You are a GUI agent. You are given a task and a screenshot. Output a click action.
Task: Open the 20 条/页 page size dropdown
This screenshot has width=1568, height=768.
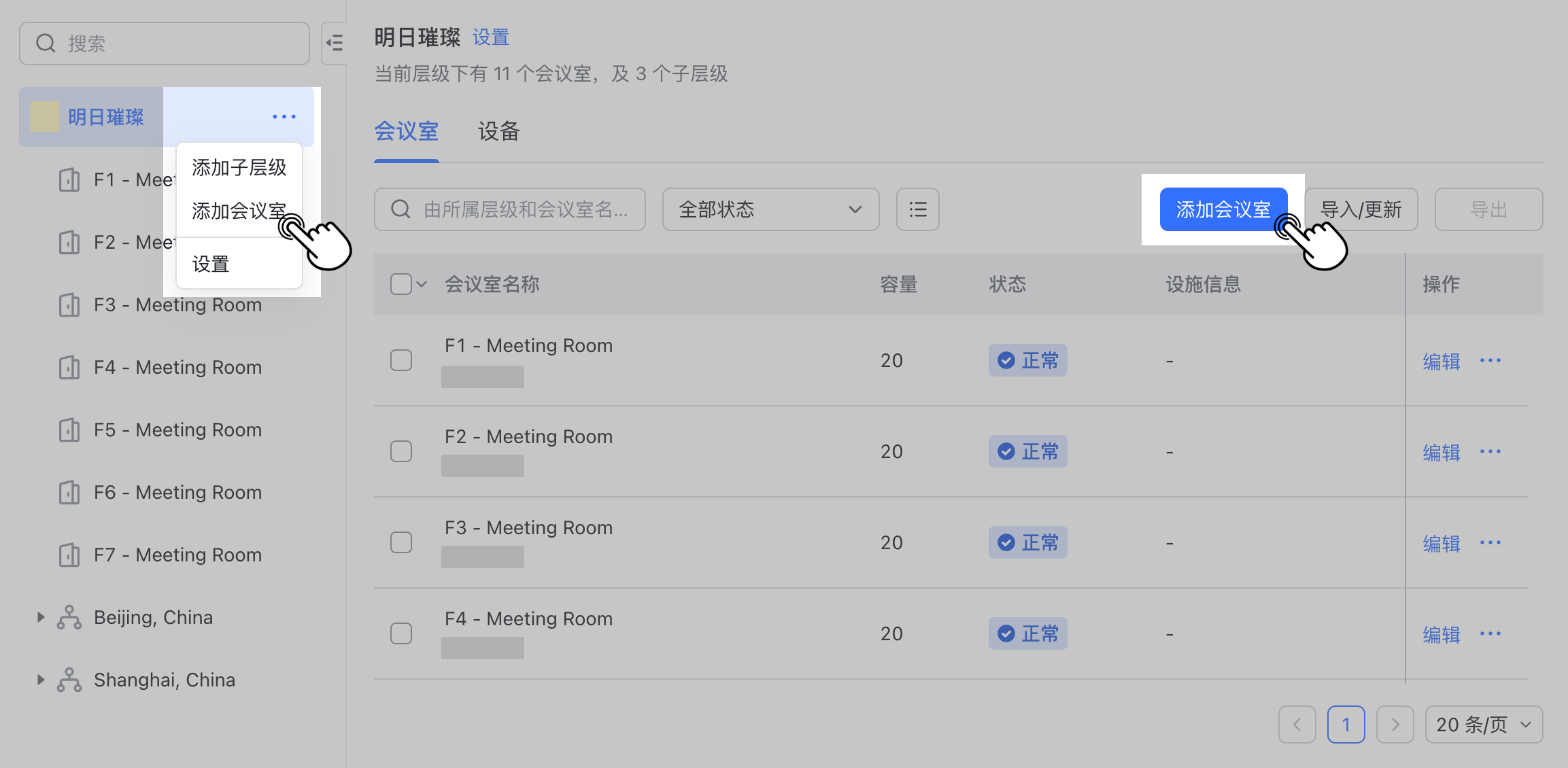1483,725
